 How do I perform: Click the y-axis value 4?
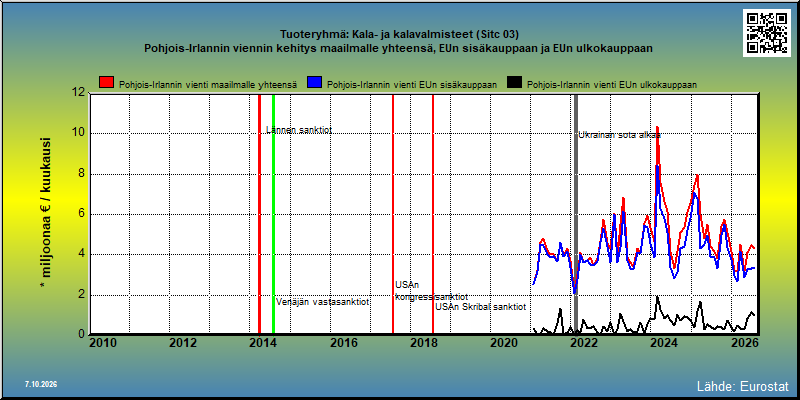tap(82, 254)
